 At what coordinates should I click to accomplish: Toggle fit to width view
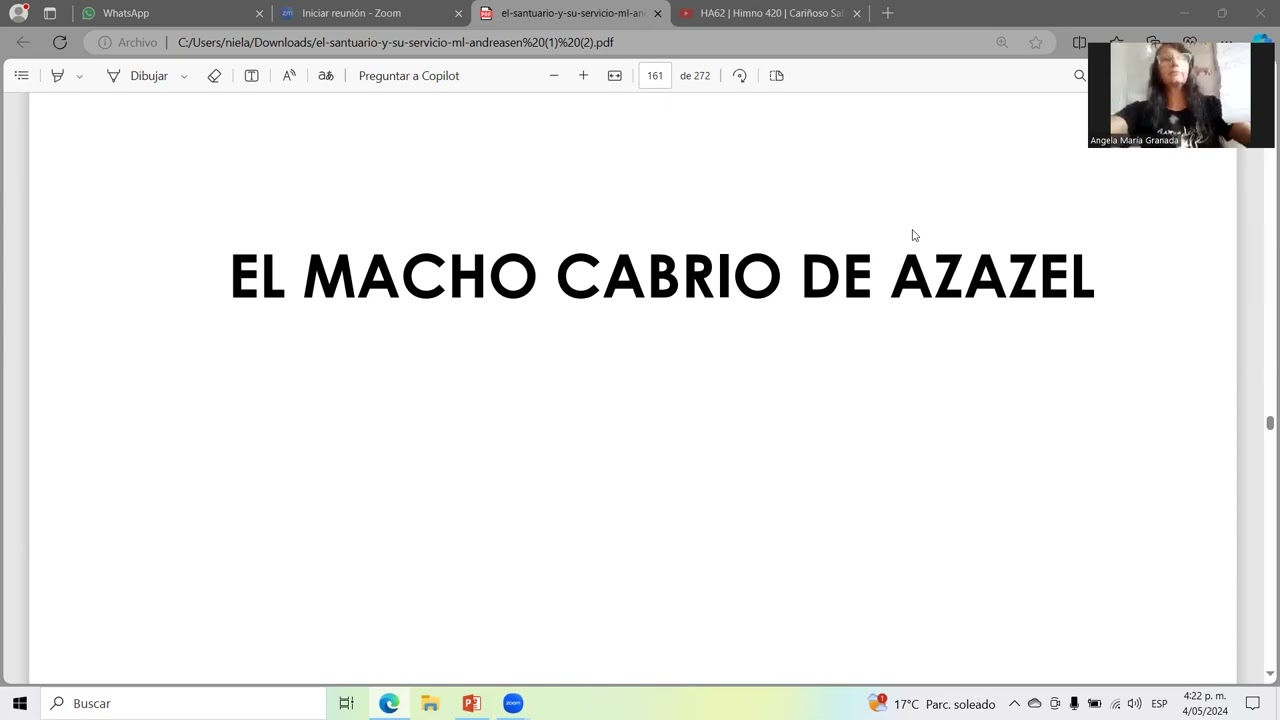[615, 76]
